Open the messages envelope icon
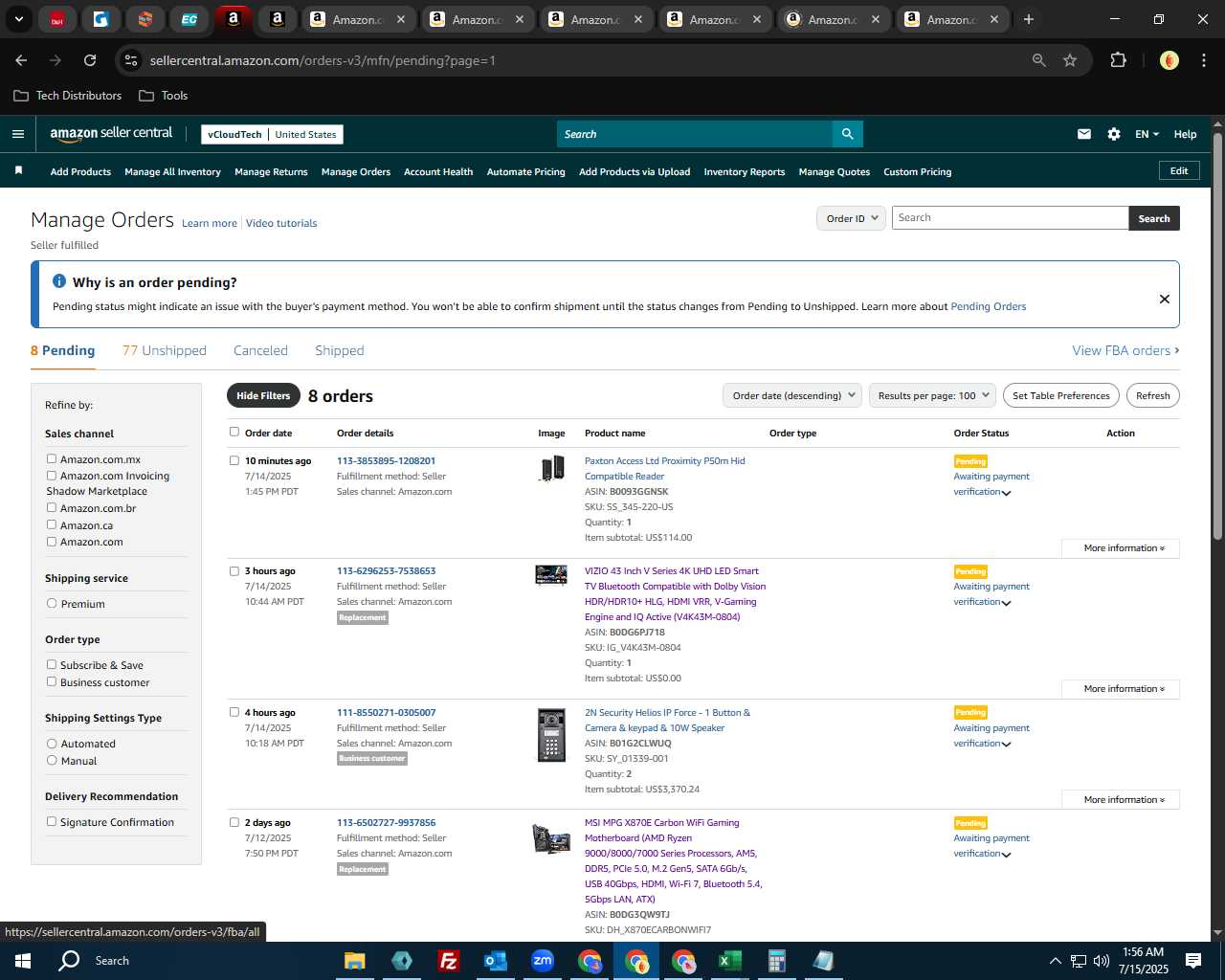1225x980 pixels. (x=1084, y=134)
